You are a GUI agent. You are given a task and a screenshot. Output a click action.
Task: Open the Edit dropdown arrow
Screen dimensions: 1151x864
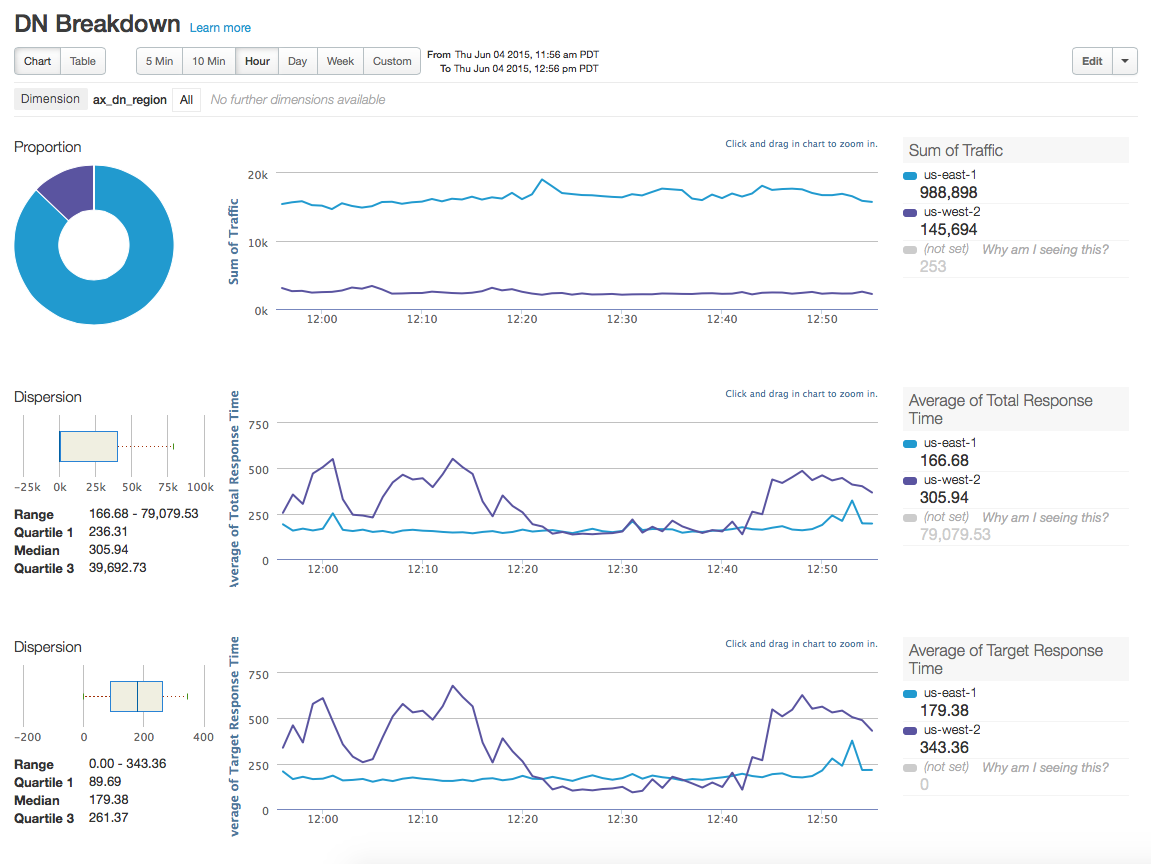[1125, 61]
